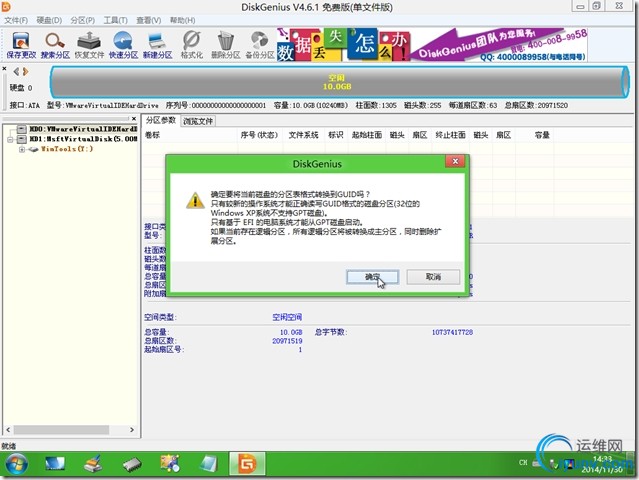This screenshot has height=480, width=639.
Task: Click the DiskGenius taskbar button
Action: coord(247,464)
